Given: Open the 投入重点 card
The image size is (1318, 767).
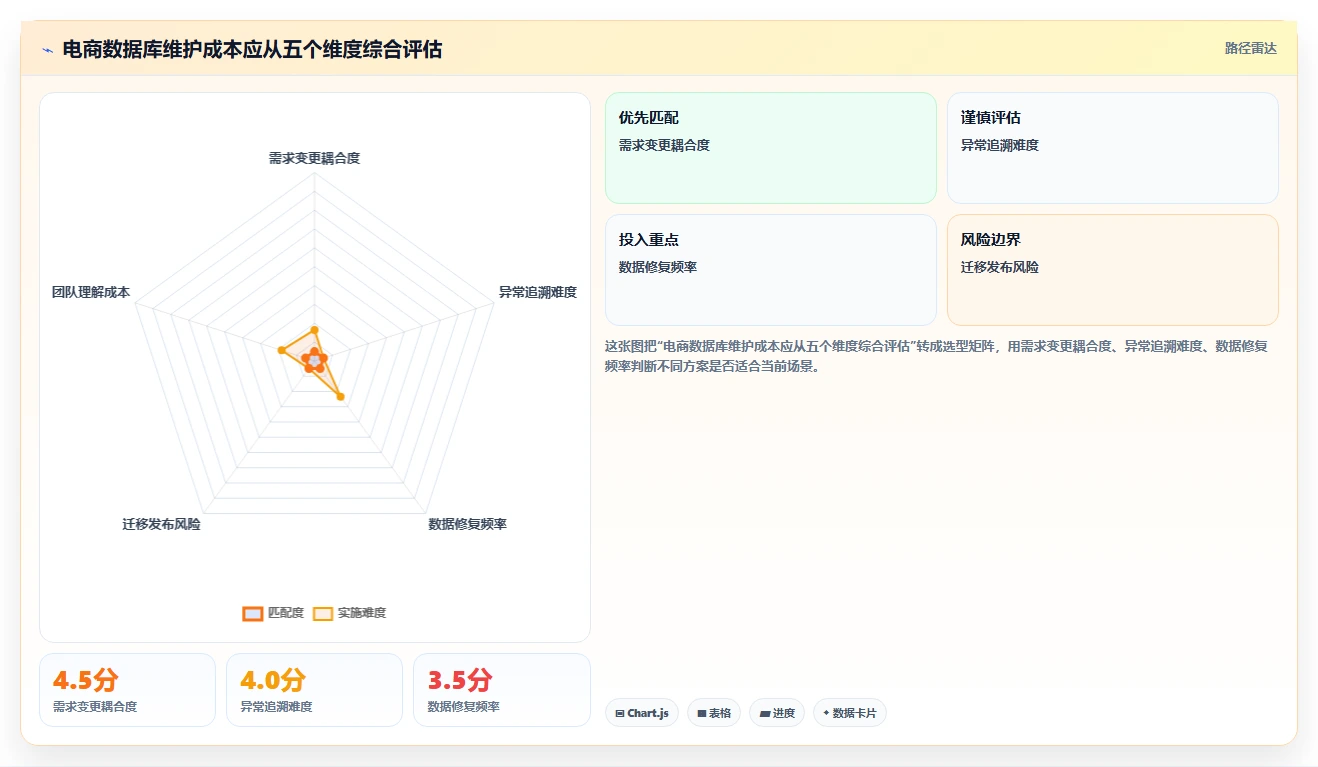Looking at the screenshot, I should tap(770, 270).
